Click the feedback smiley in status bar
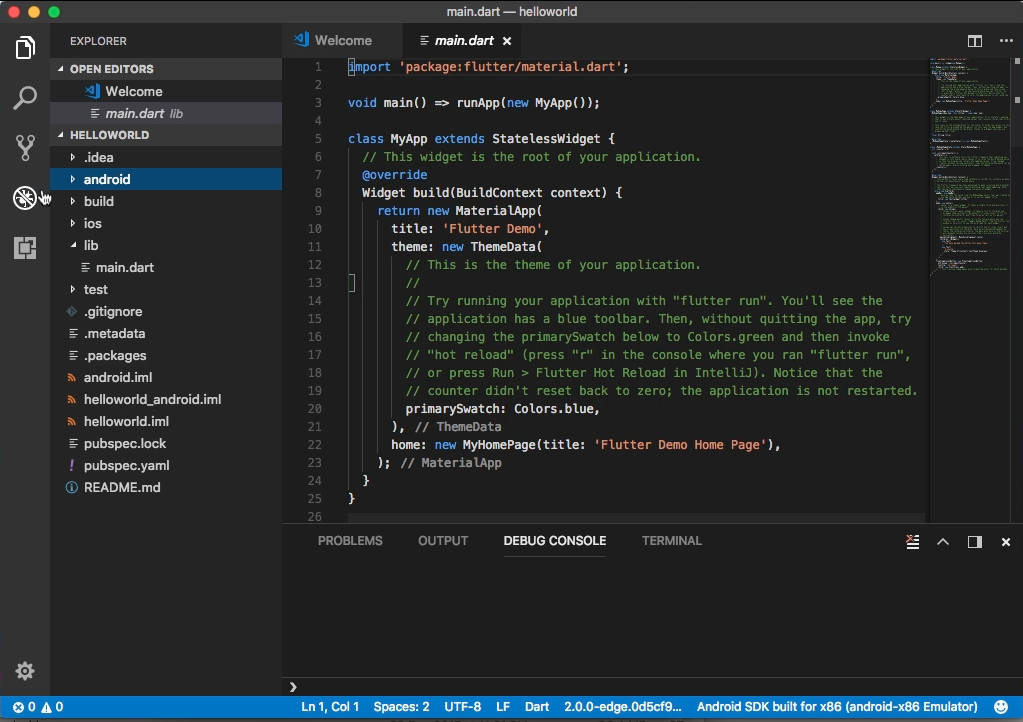Viewport: 1023px width, 722px height. point(1000,707)
